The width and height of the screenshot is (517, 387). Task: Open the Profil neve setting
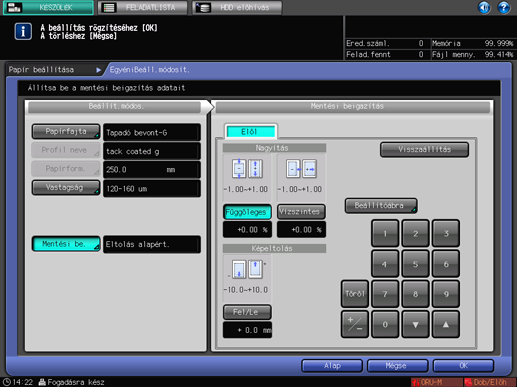point(66,150)
